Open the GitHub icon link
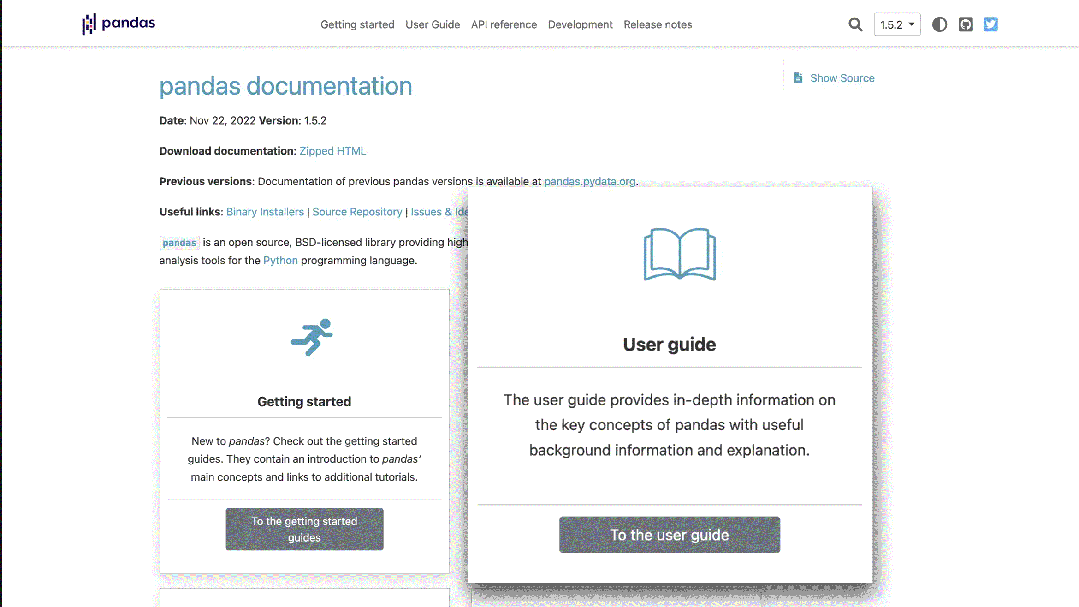The height and width of the screenshot is (607, 1079). 965,25
